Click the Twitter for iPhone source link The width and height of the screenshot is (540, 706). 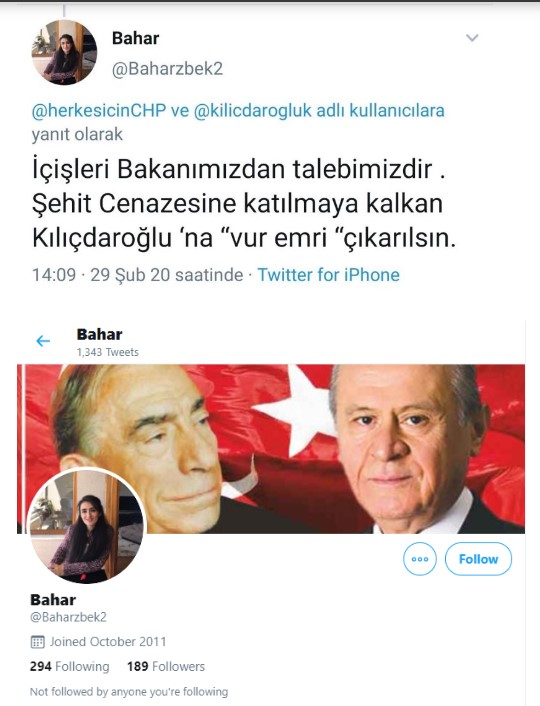coord(328,275)
